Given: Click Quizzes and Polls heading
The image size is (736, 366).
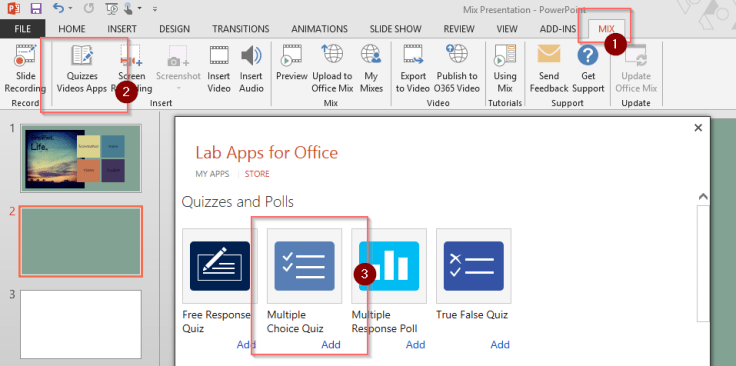Looking at the screenshot, I should [x=238, y=202].
